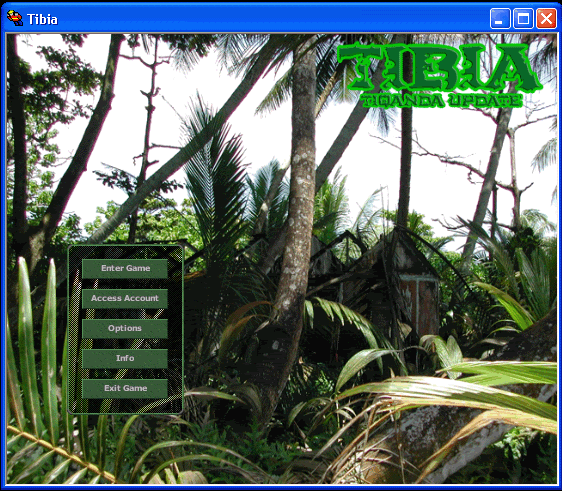Screen dimensions: 562x492
Task: Select the Exit Game button
Action: click(x=125, y=388)
